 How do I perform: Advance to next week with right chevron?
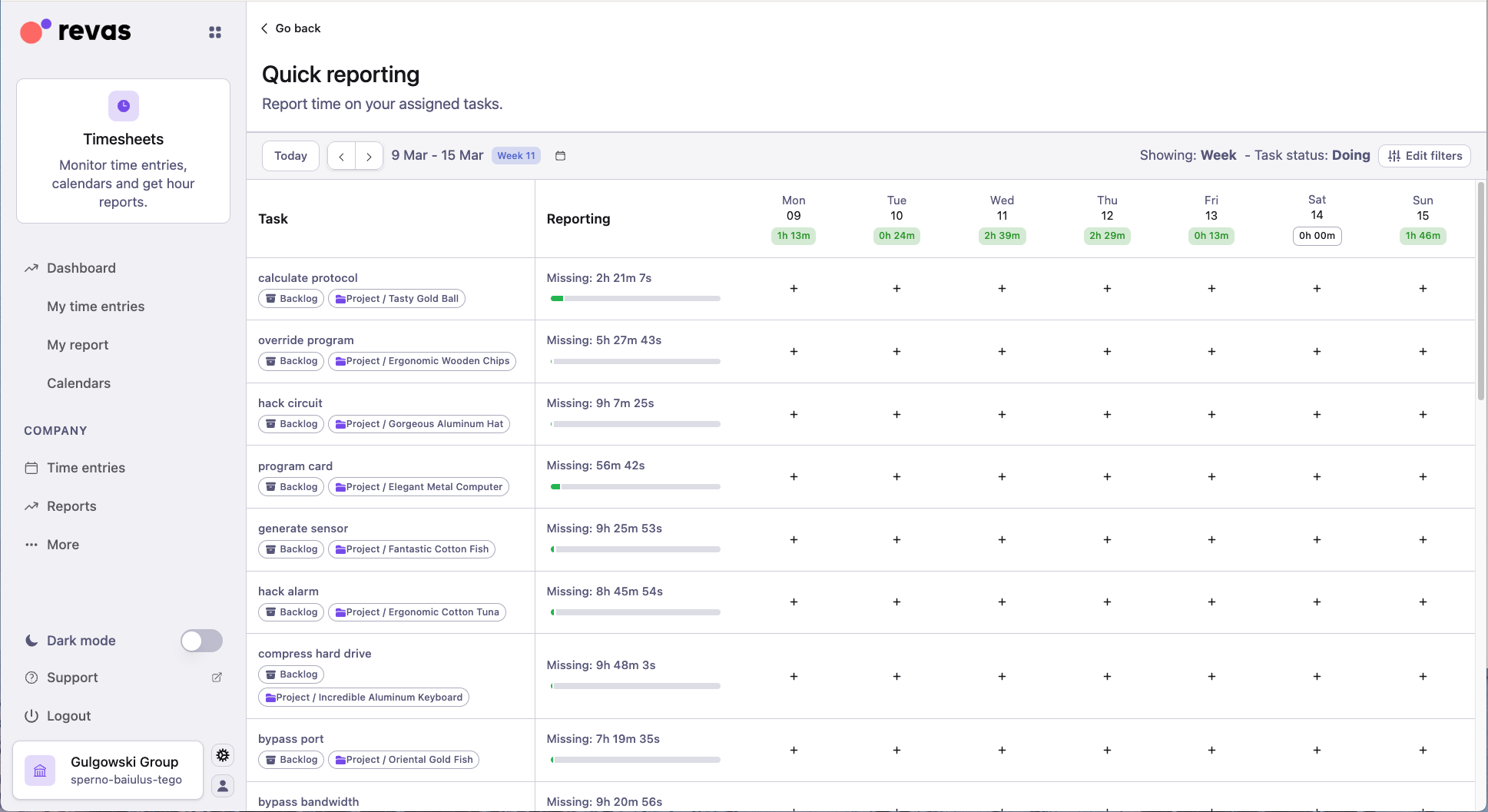(x=369, y=155)
